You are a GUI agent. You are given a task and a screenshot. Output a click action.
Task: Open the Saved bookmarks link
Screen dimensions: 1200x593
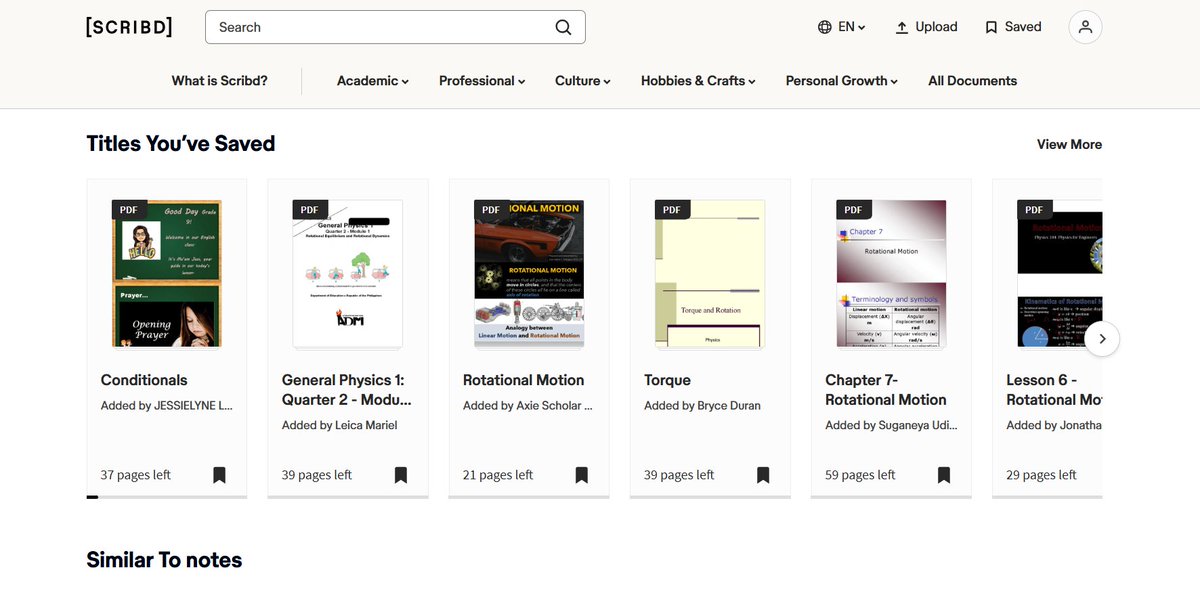tap(1013, 27)
